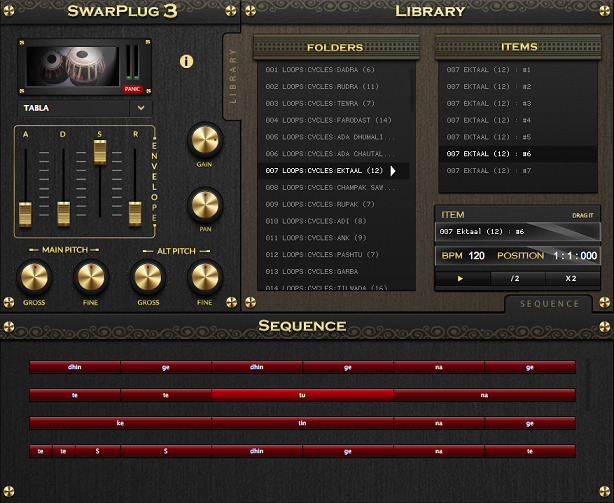Screen dimensions: 614x503
Task: Click the Alt Pitch GROSS knob
Action: point(148,277)
